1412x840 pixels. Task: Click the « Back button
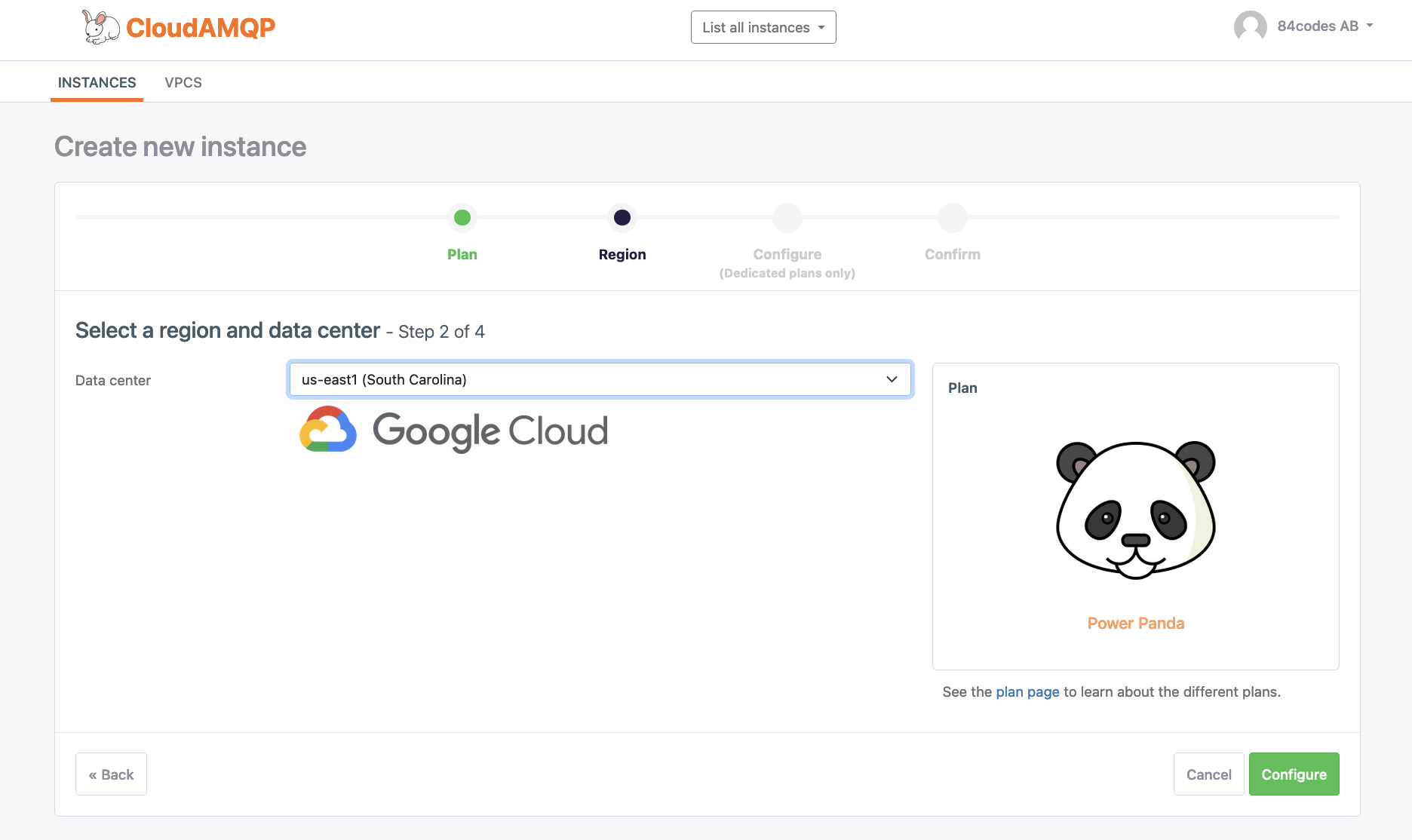[111, 774]
